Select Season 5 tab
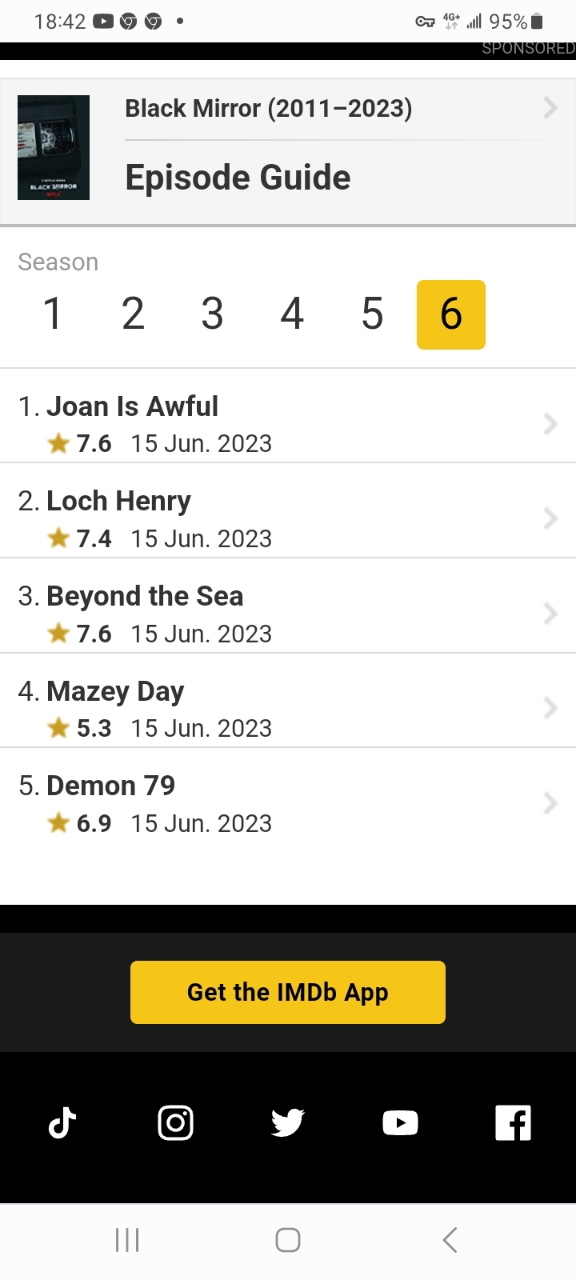The image size is (576, 1280). pyautogui.click(x=372, y=315)
